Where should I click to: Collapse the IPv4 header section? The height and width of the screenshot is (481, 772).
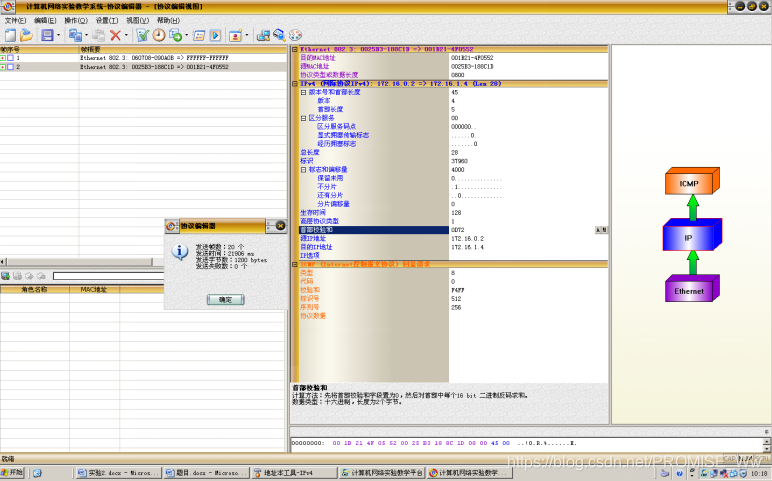pos(295,84)
